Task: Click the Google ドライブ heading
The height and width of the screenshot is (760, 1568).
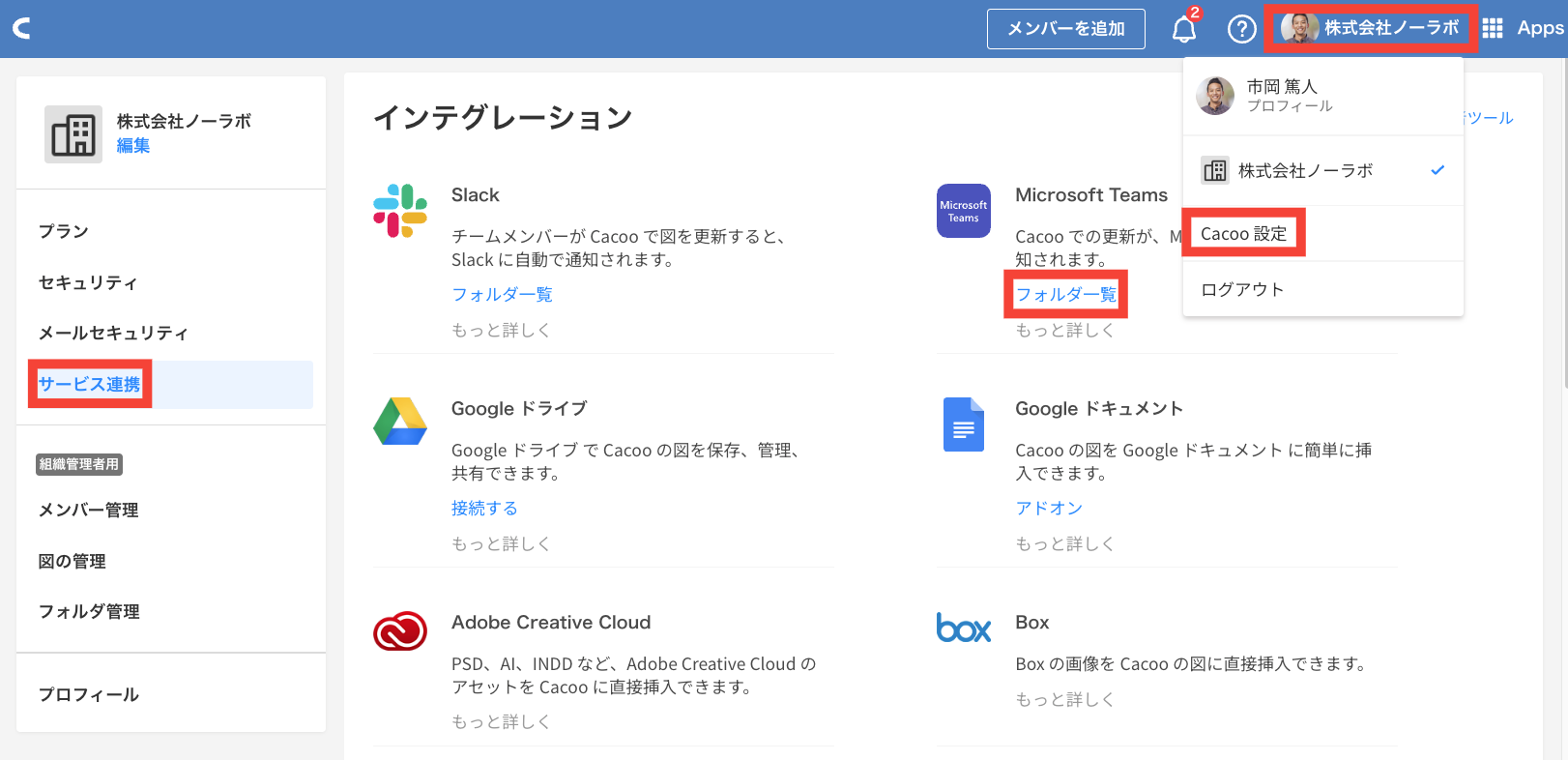Action: coord(519,408)
